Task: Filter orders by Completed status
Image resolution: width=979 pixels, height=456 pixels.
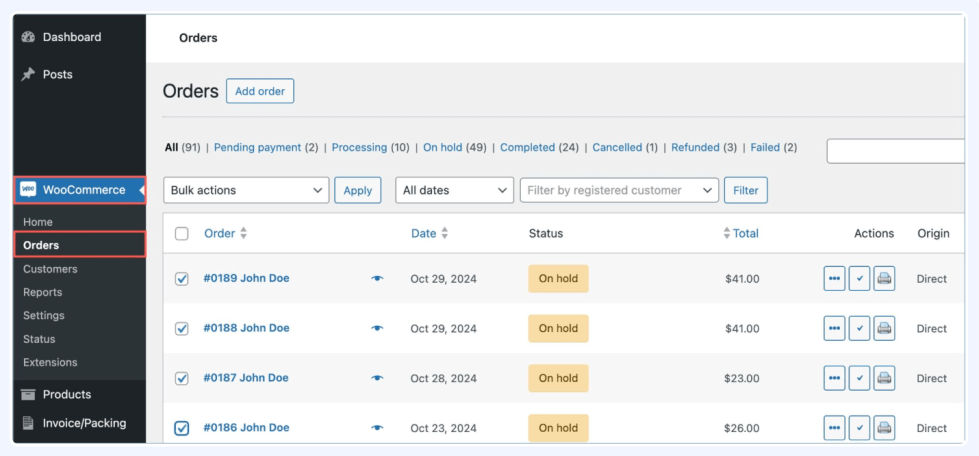Action: [528, 147]
